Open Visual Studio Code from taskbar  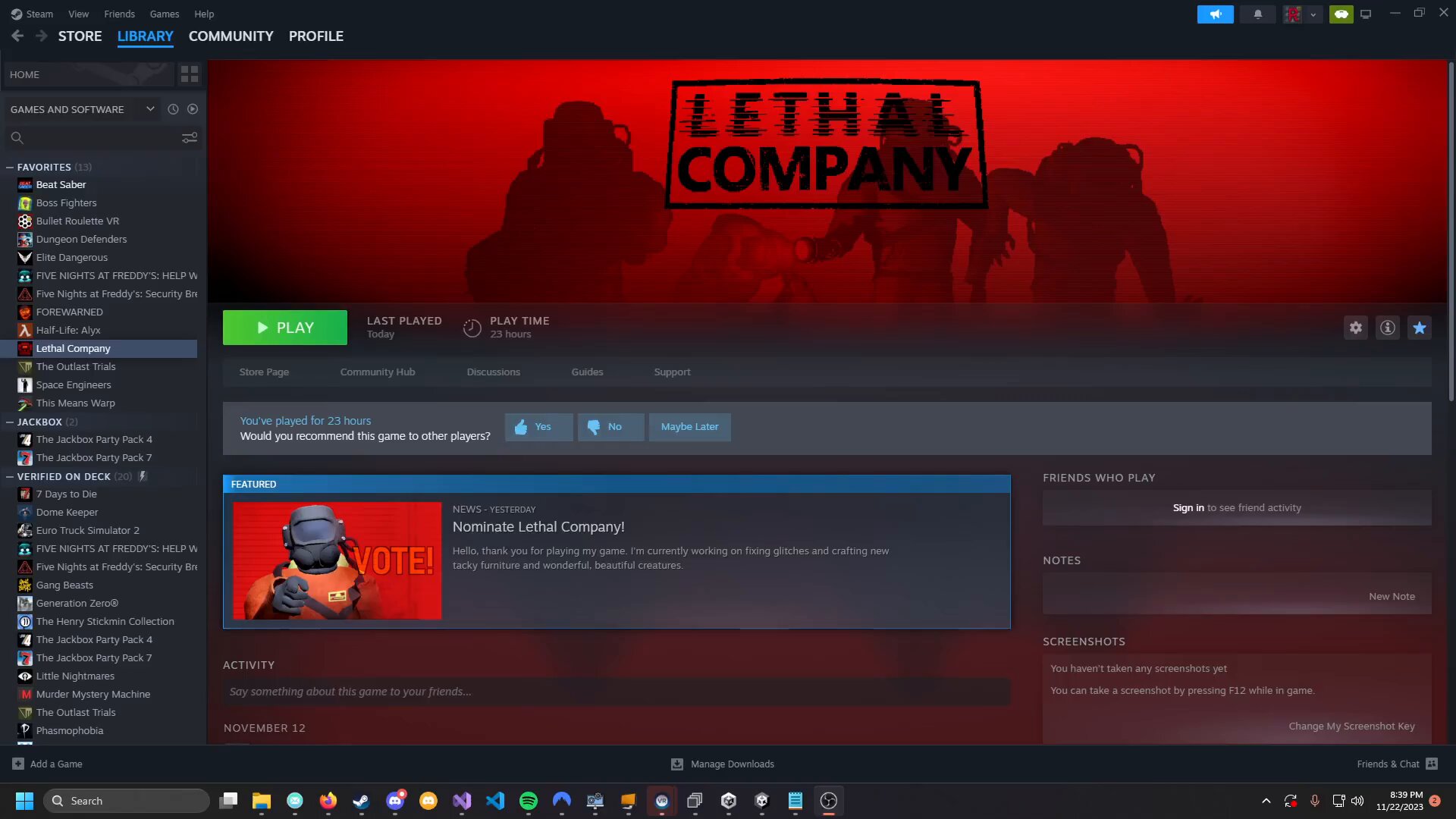click(x=495, y=801)
